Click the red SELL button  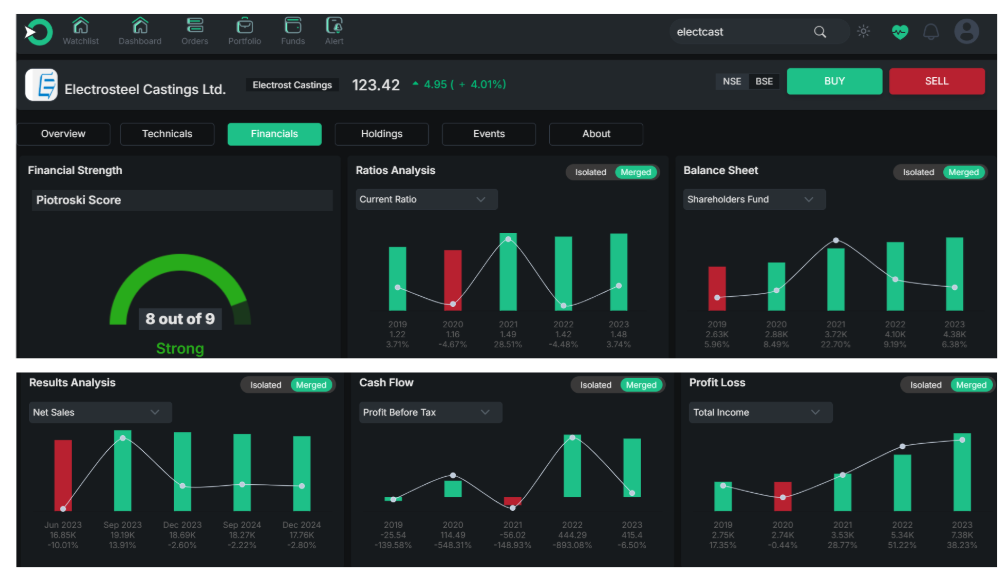pyautogui.click(x=936, y=81)
